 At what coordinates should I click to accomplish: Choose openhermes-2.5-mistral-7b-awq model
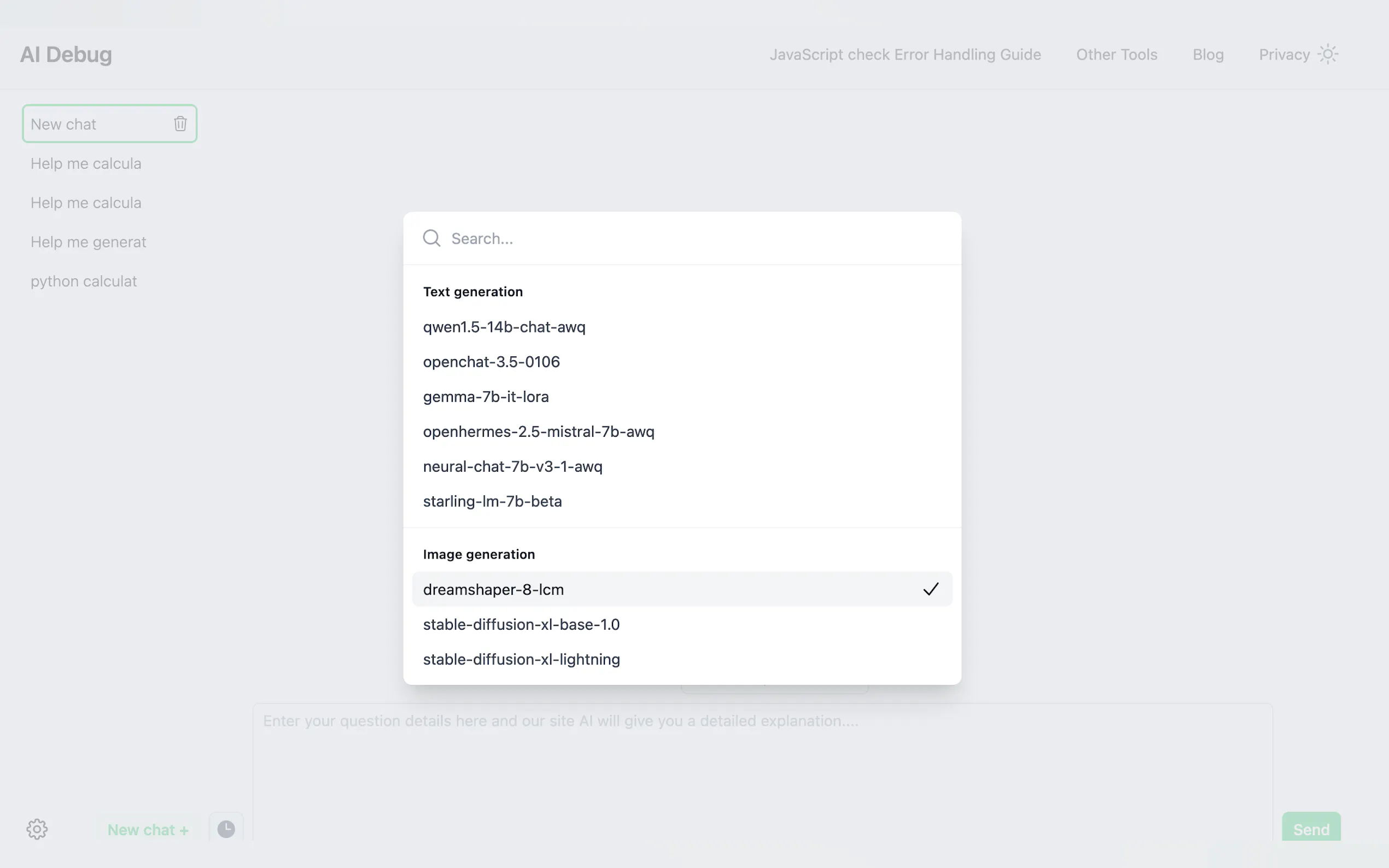(x=539, y=432)
